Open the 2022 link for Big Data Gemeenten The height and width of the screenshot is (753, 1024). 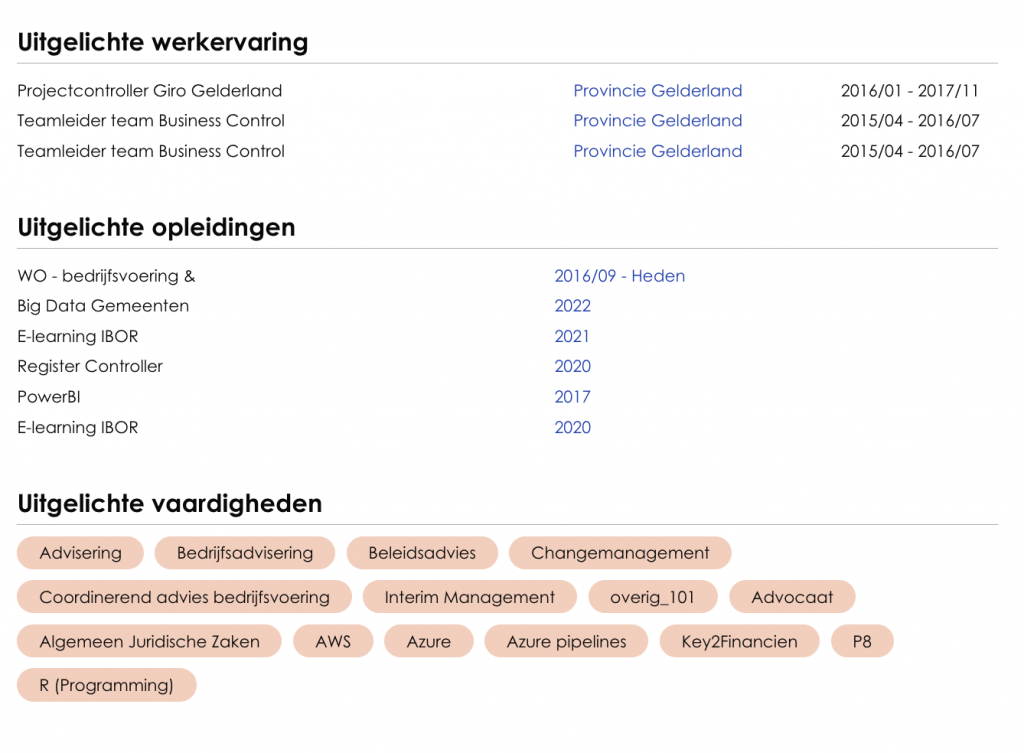point(572,306)
